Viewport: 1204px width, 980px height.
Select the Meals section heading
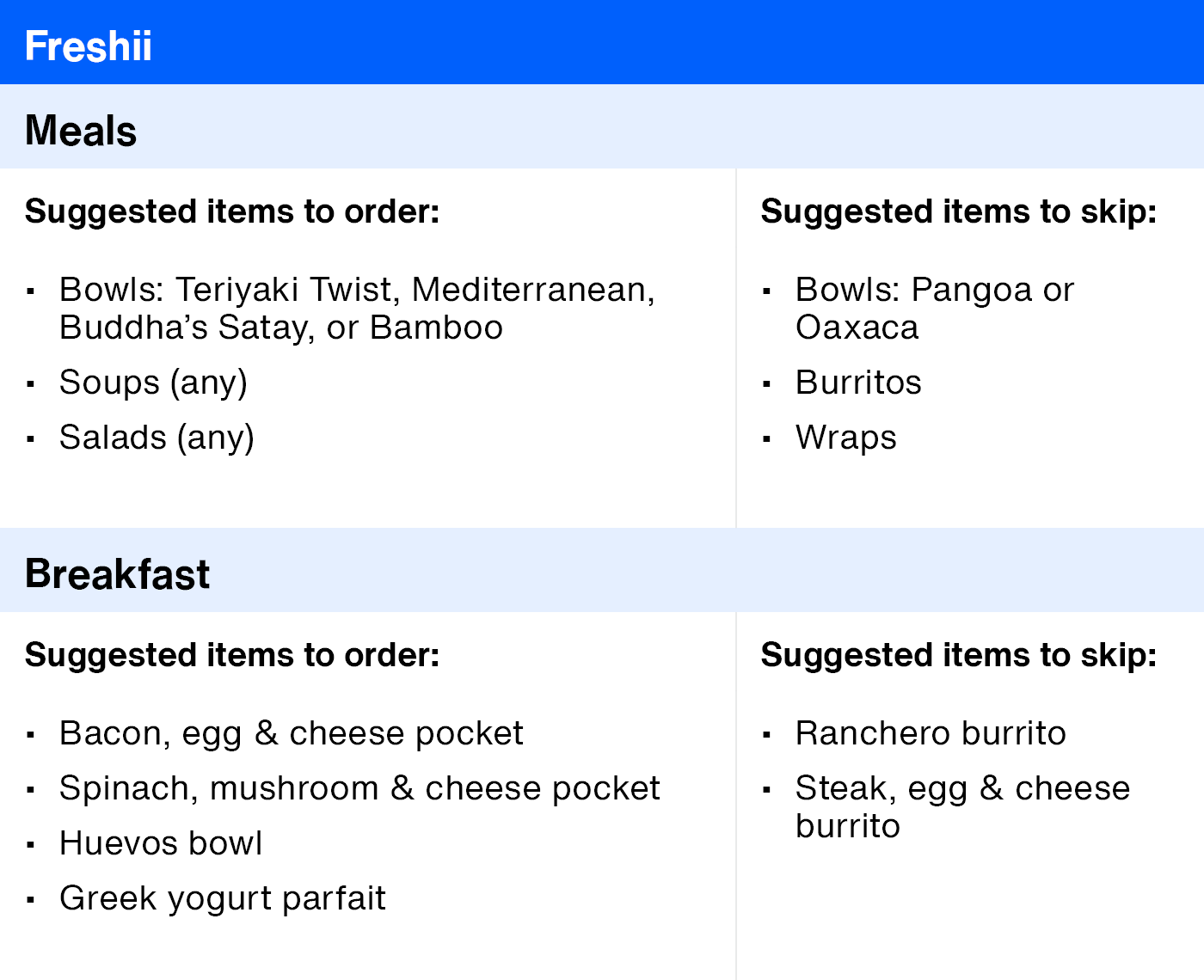click(x=81, y=131)
